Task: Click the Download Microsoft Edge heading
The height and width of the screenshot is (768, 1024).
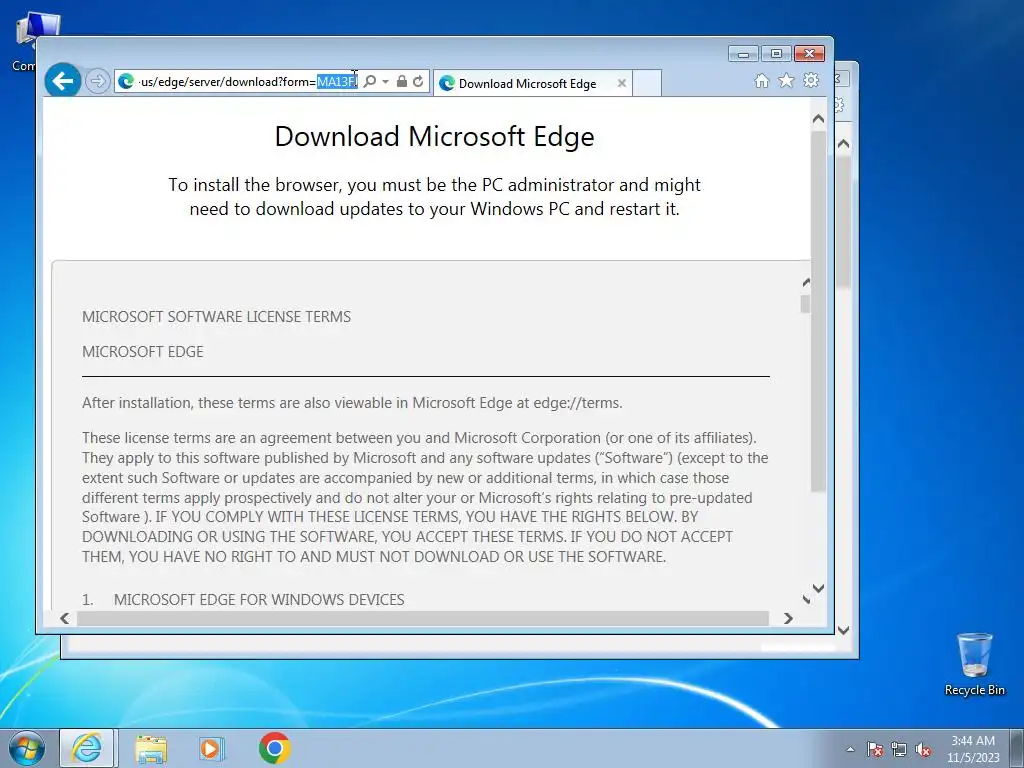Action: [434, 136]
